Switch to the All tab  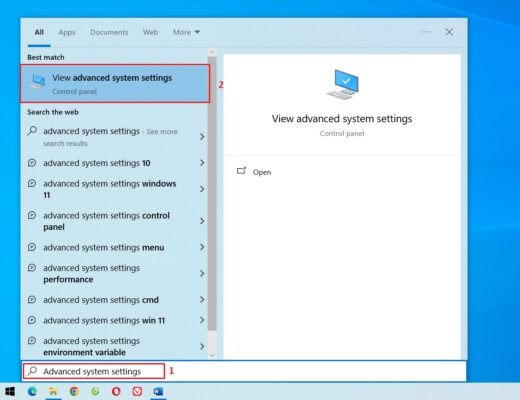click(39, 32)
